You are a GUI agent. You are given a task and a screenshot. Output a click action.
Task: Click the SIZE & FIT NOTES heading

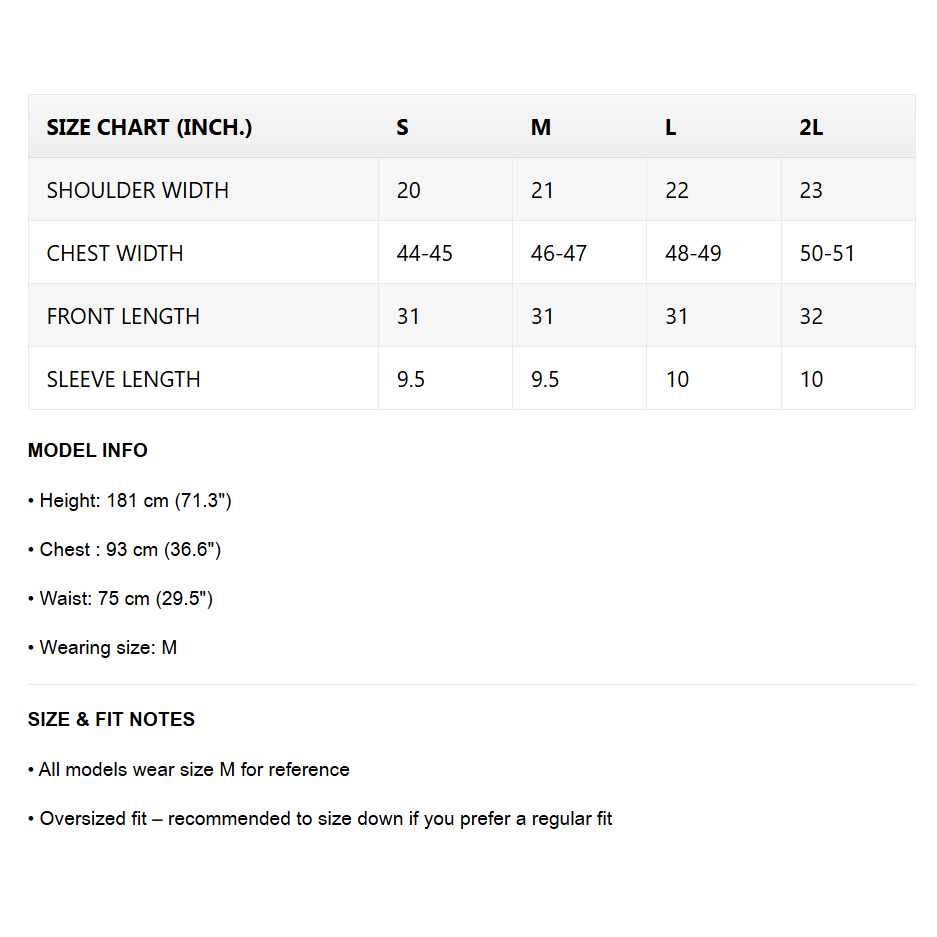(x=111, y=719)
